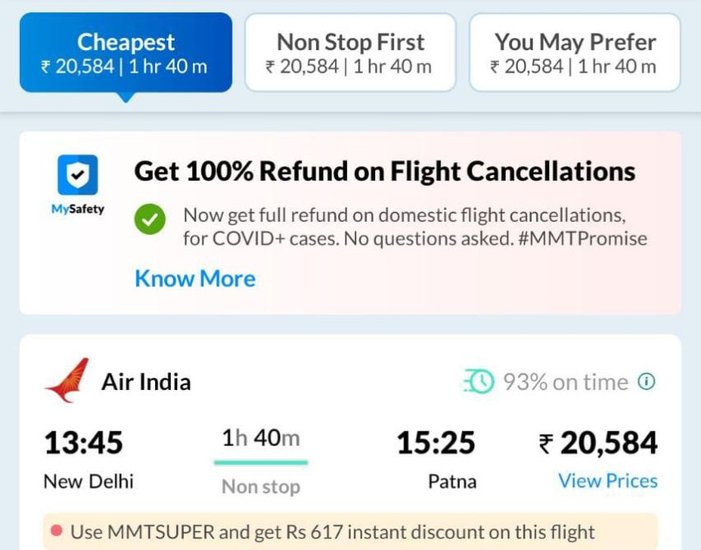Select the Cheapest sort tab
Image resolution: width=701 pixels, height=550 pixels.
(126, 53)
